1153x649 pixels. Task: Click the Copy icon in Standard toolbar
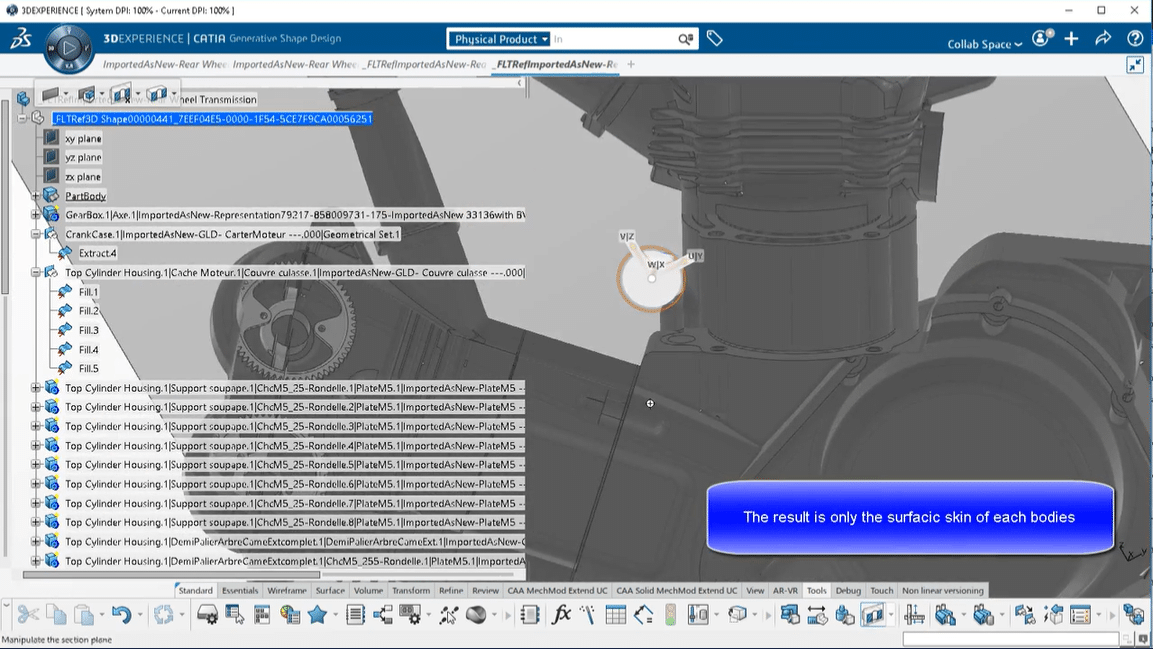tap(57, 614)
